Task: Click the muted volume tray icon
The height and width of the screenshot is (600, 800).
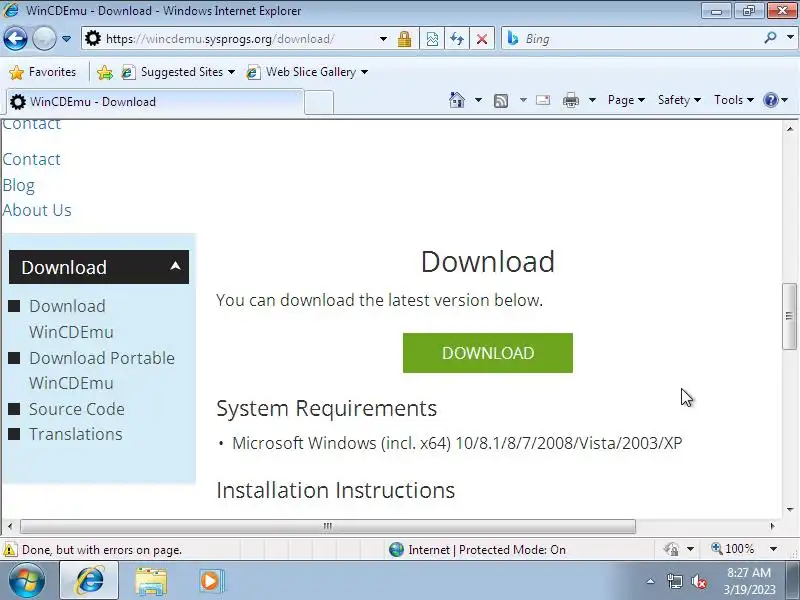Action: (x=698, y=581)
